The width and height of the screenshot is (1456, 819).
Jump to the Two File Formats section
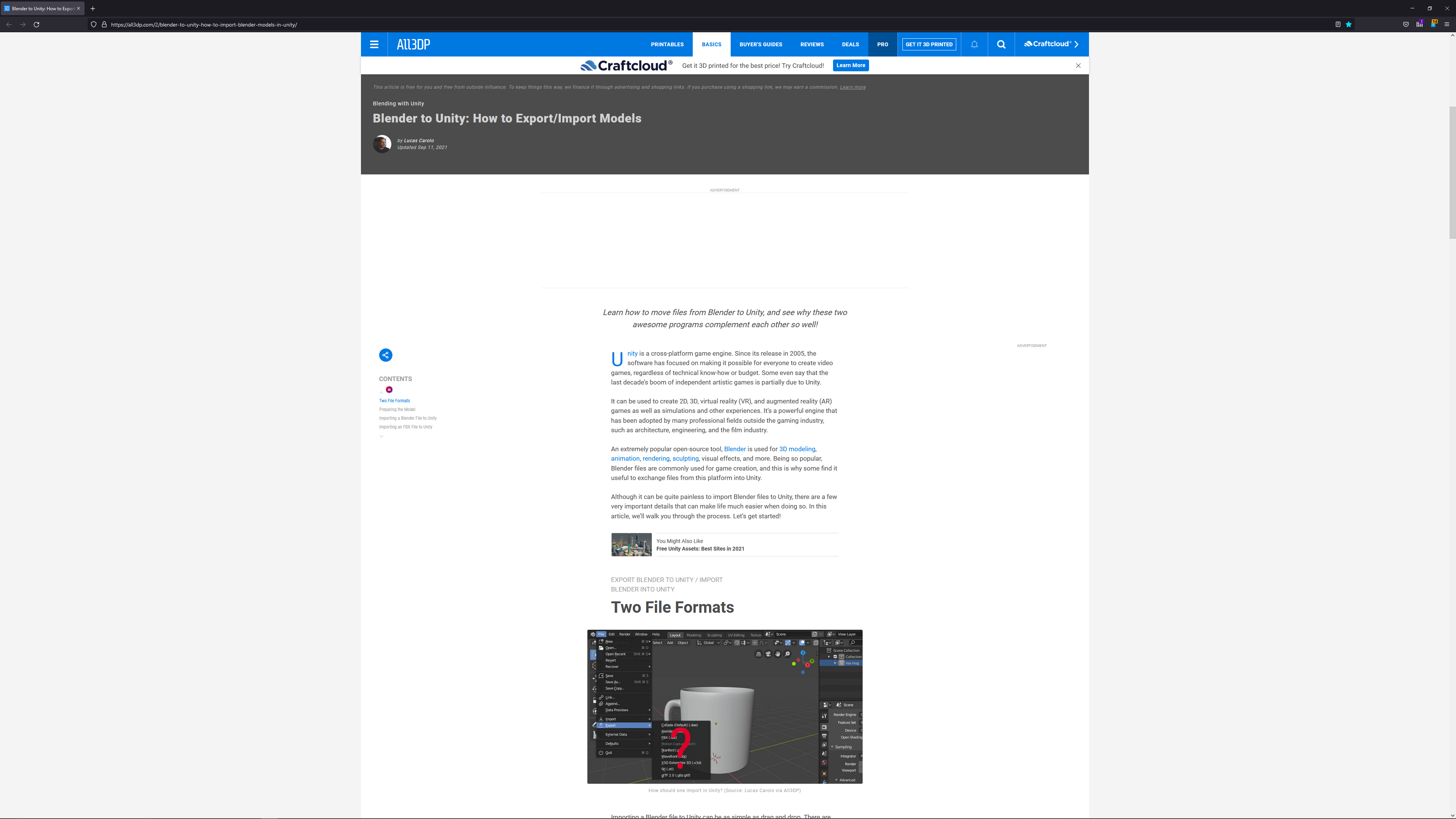[x=394, y=401]
